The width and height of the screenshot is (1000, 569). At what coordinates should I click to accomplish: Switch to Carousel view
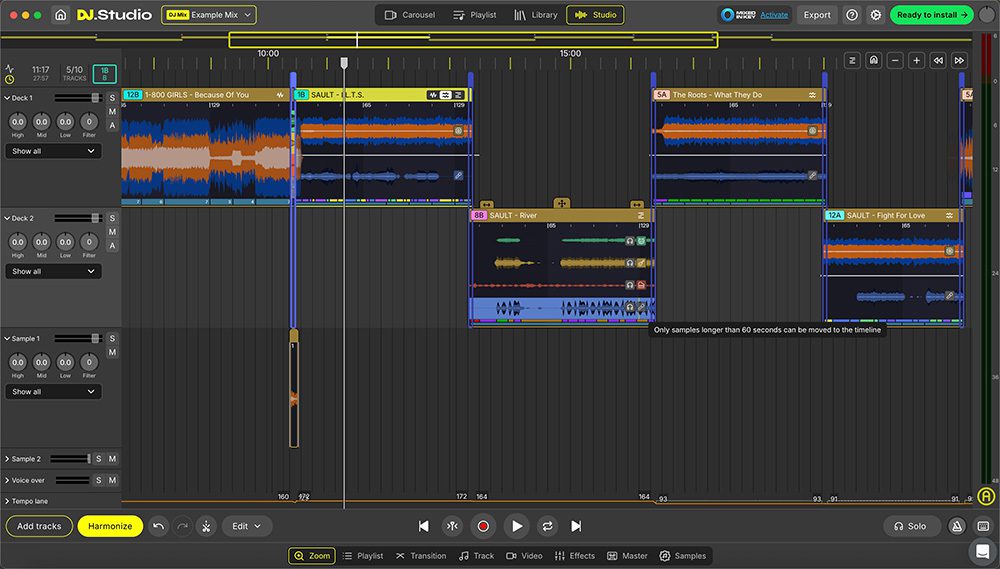[x=409, y=15]
